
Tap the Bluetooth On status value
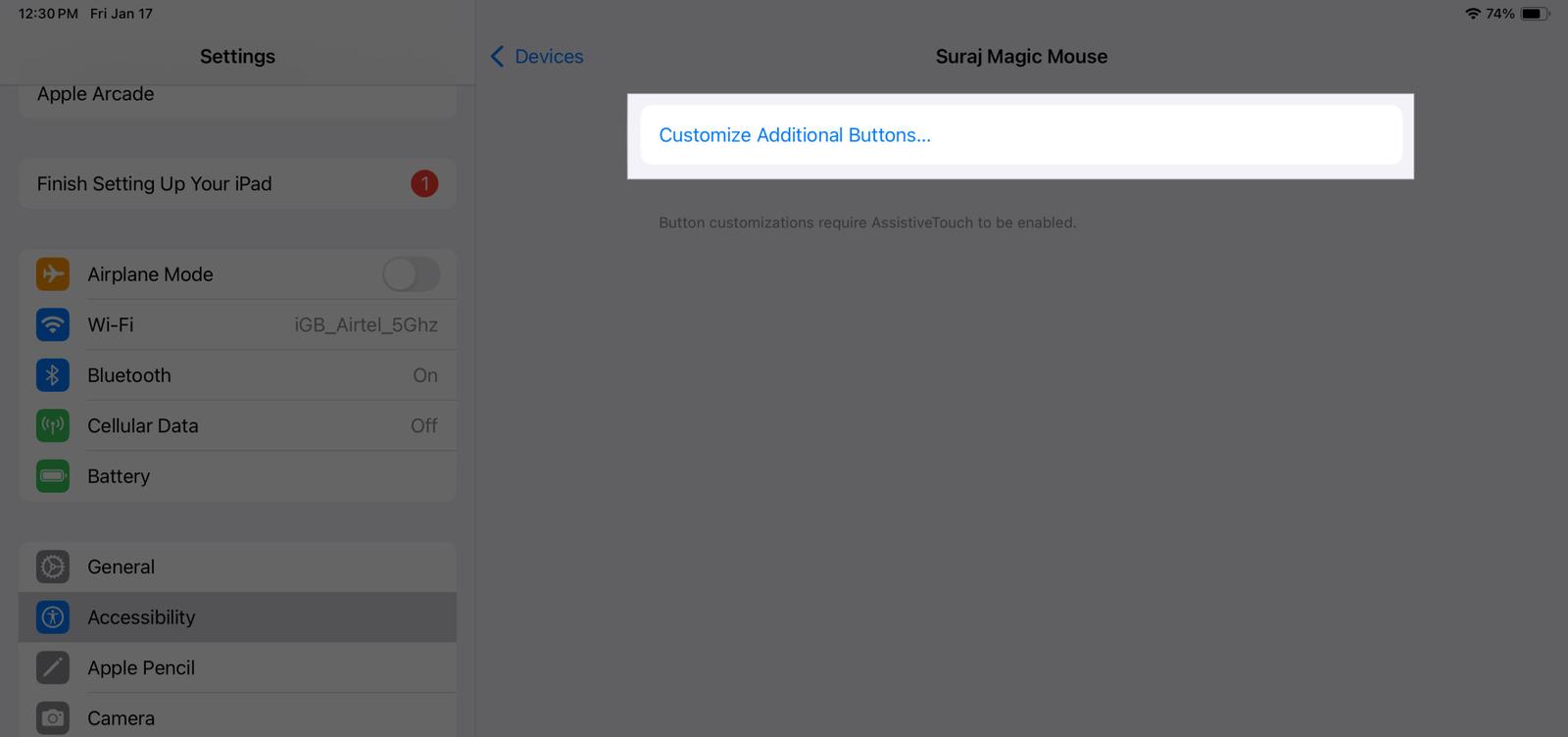tap(425, 375)
